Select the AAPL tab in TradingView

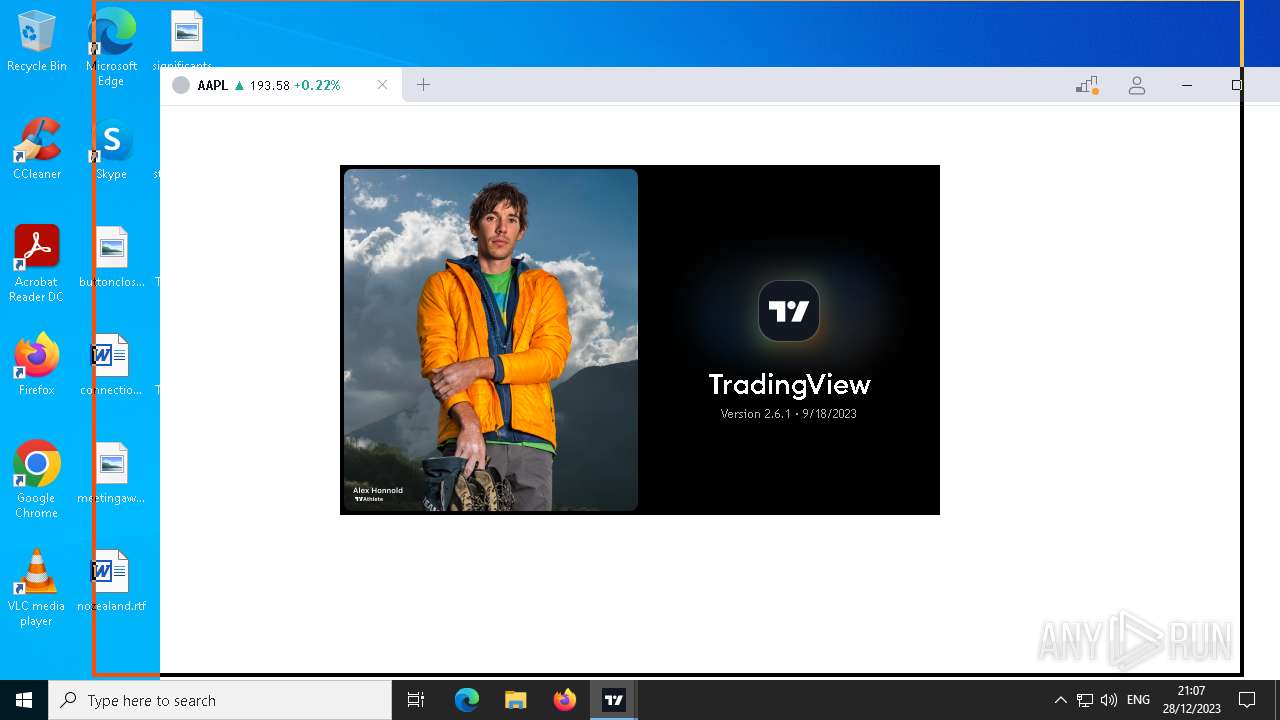coord(281,85)
